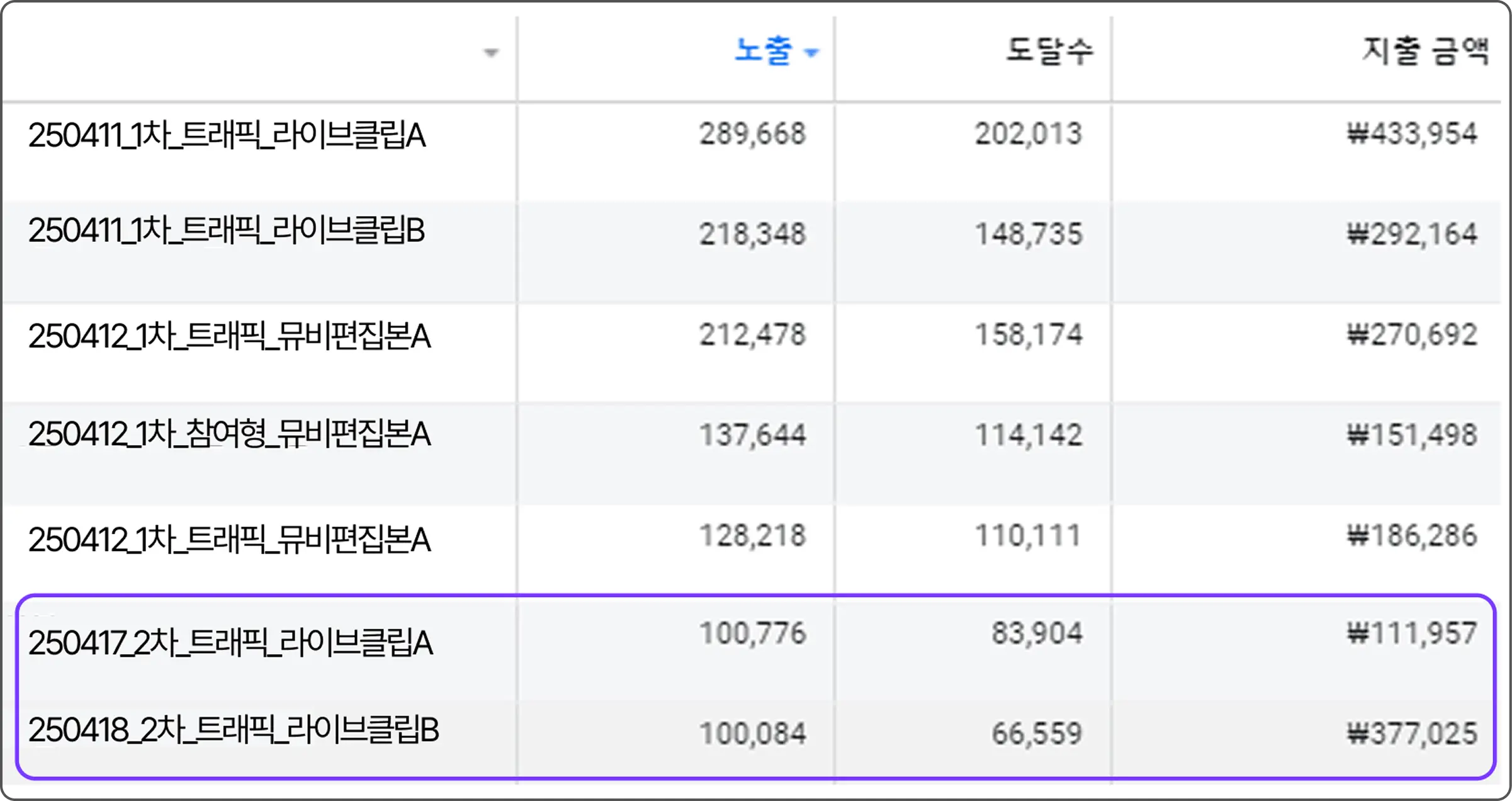The height and width of the screenshot is (801, 1512).
Task: Select the 도달수 column header
Action: pyautogui.click(x=1049, y=51)
